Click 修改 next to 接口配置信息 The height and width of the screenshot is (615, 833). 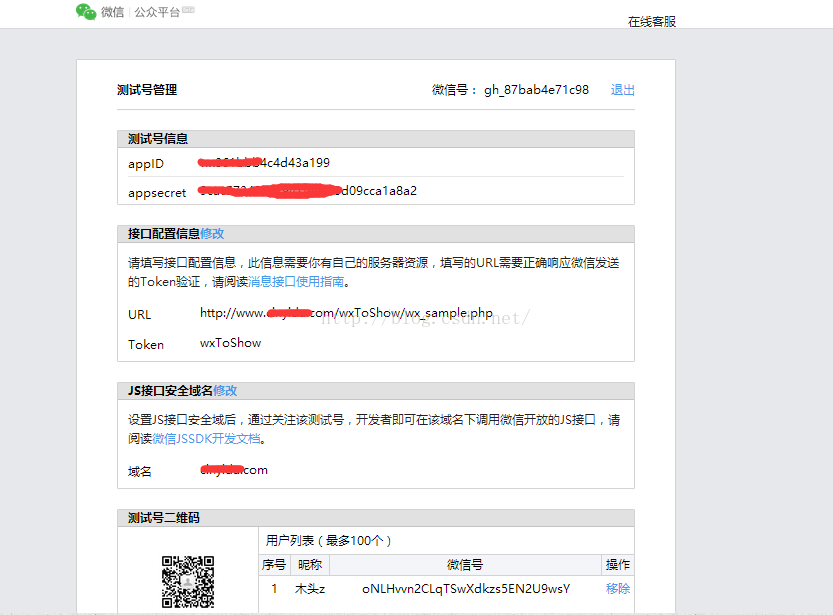pos(212,234)
